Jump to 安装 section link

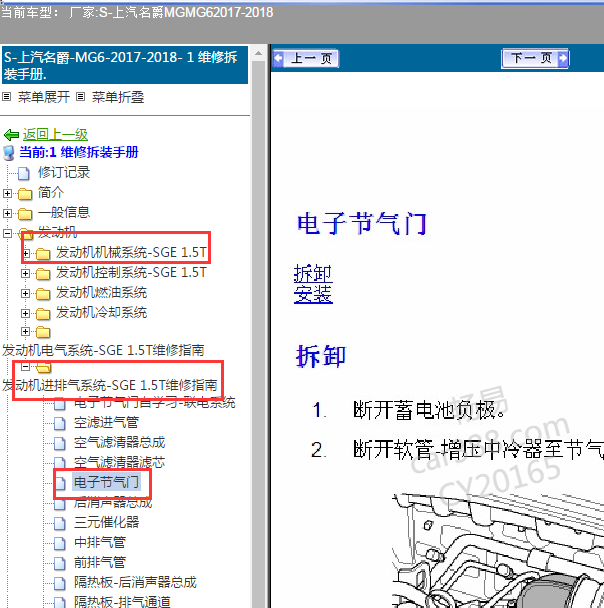tap(313, 294)
